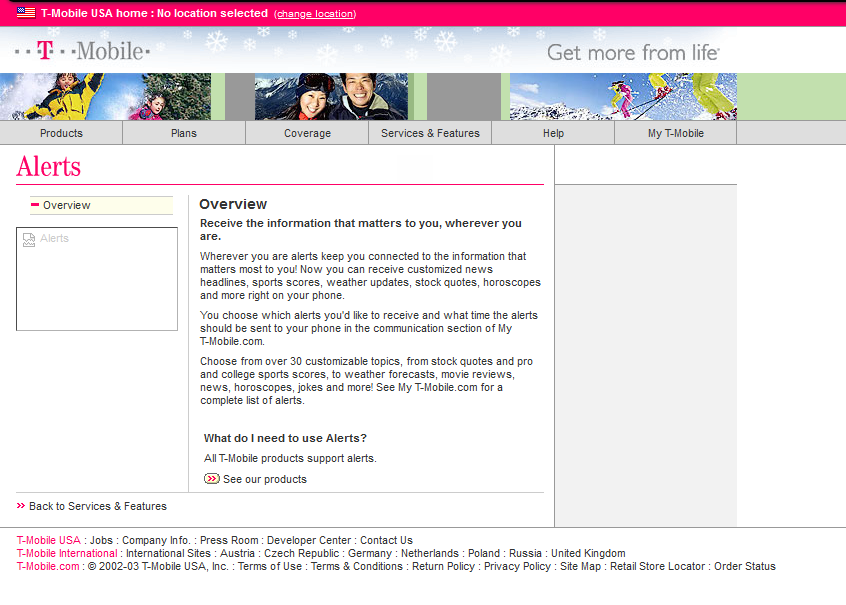Select the United Kingdom site link
Image resolution: width=846 pixels, height=605 pixels.
588,553
